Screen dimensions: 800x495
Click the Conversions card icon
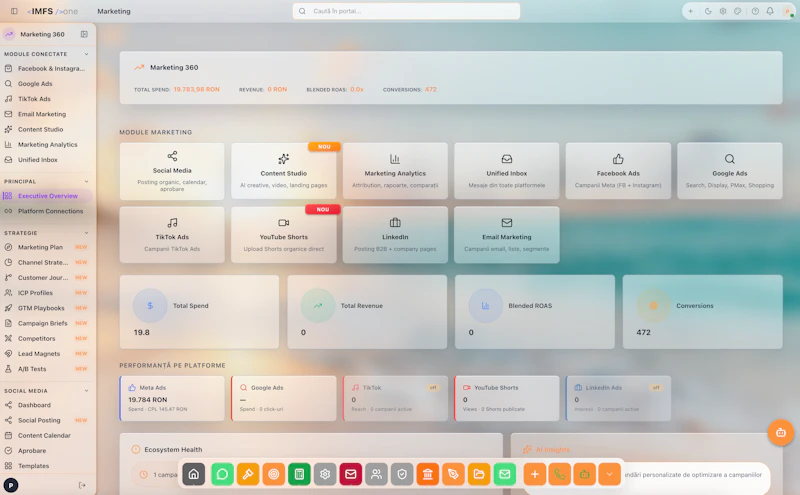(653, 306)
